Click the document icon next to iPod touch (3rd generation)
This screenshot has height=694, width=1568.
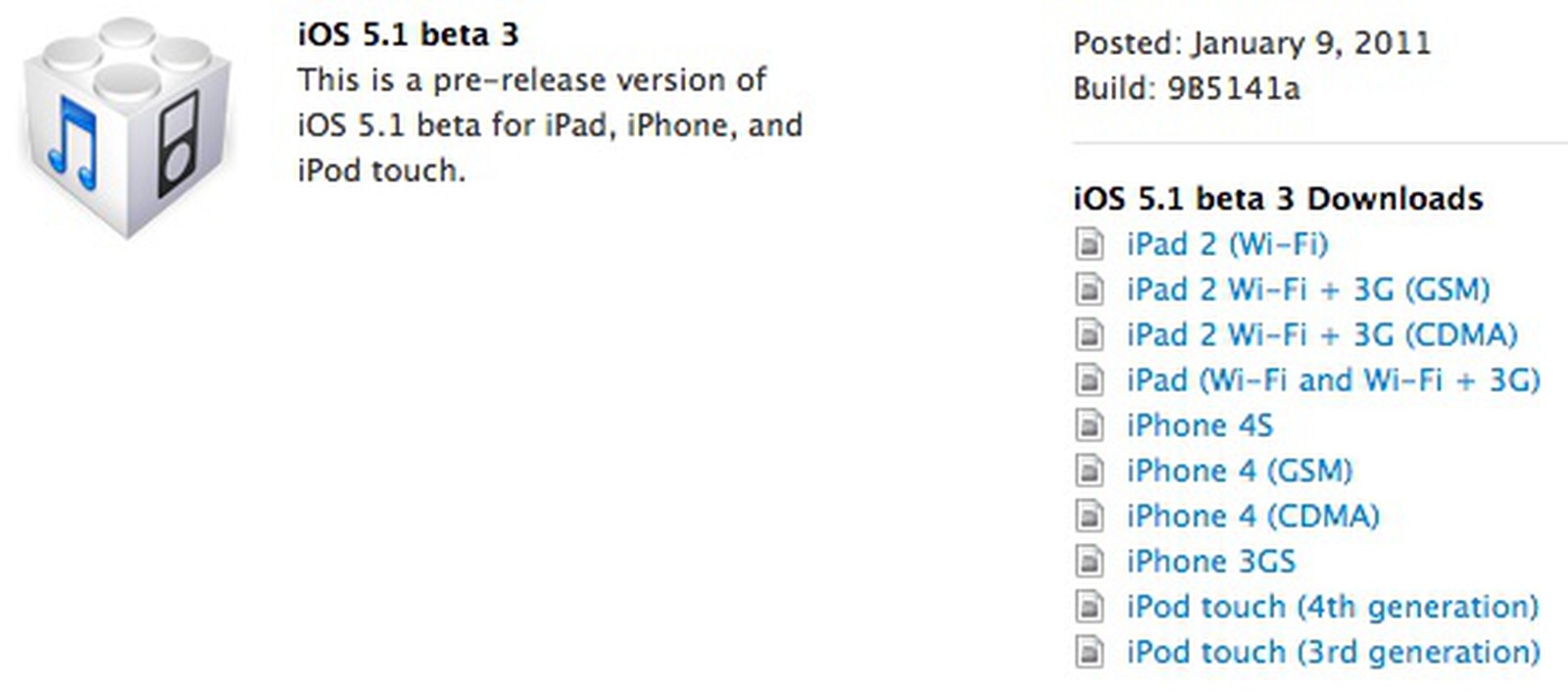[x=1091, y=651]
